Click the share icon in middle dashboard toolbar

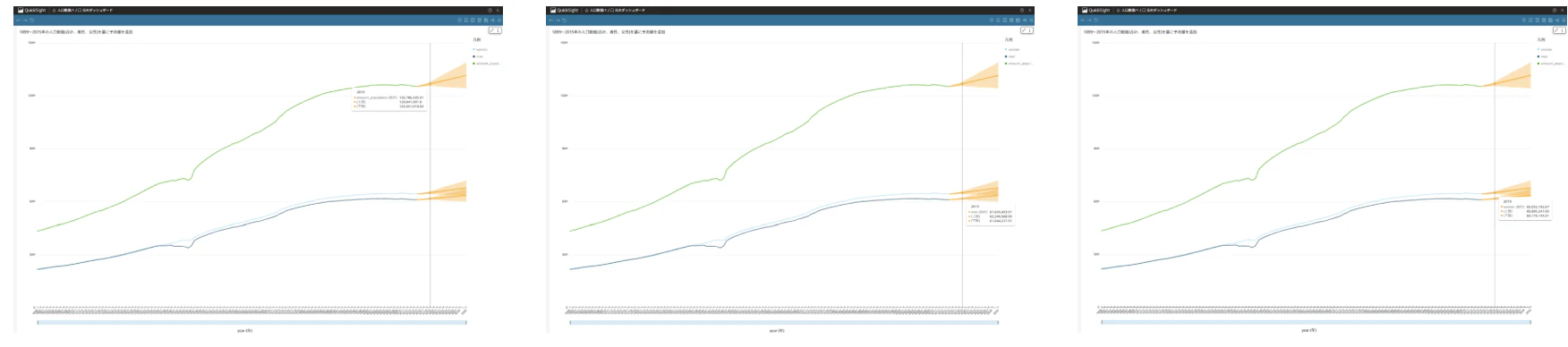point(1025,20)
